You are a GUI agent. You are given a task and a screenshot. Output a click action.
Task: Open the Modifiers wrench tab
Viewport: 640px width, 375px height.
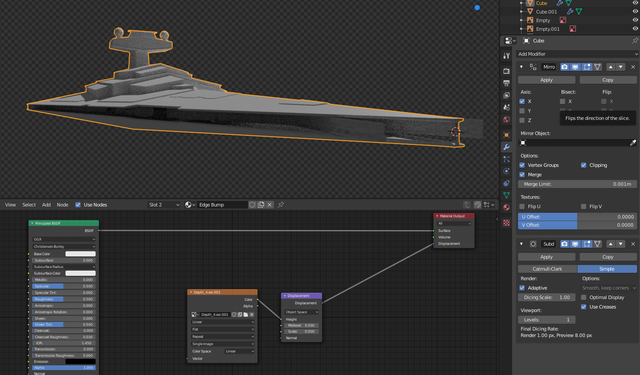[506, 147]
